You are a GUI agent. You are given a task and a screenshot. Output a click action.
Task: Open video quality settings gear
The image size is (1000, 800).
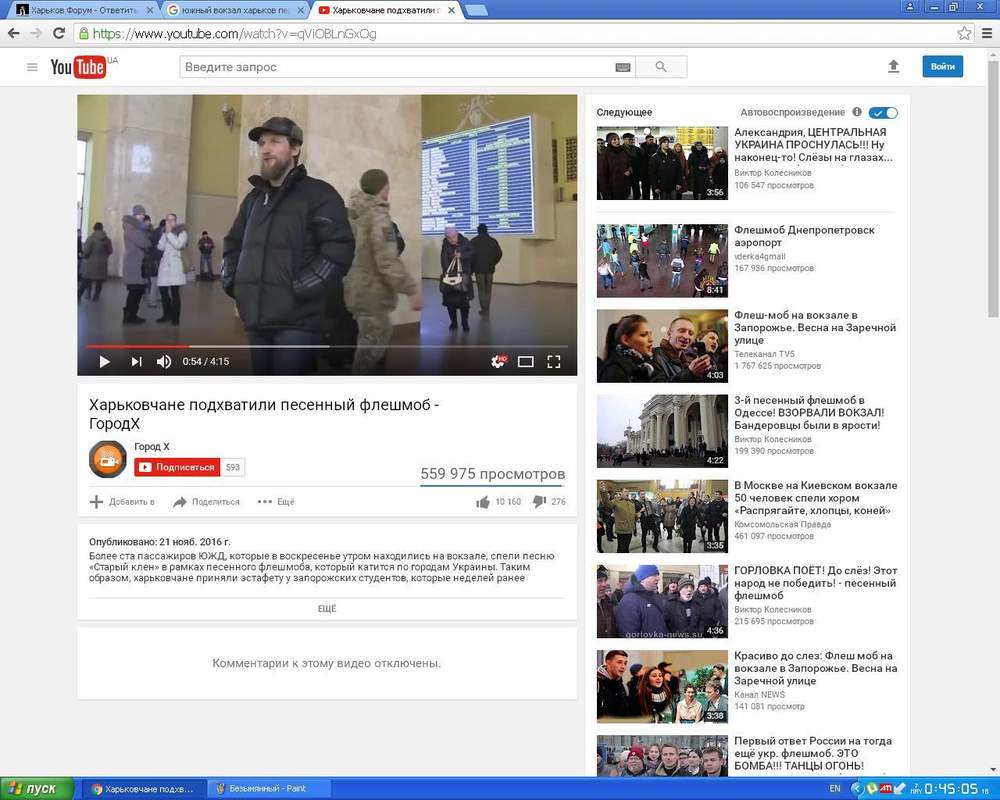[499, 362]
